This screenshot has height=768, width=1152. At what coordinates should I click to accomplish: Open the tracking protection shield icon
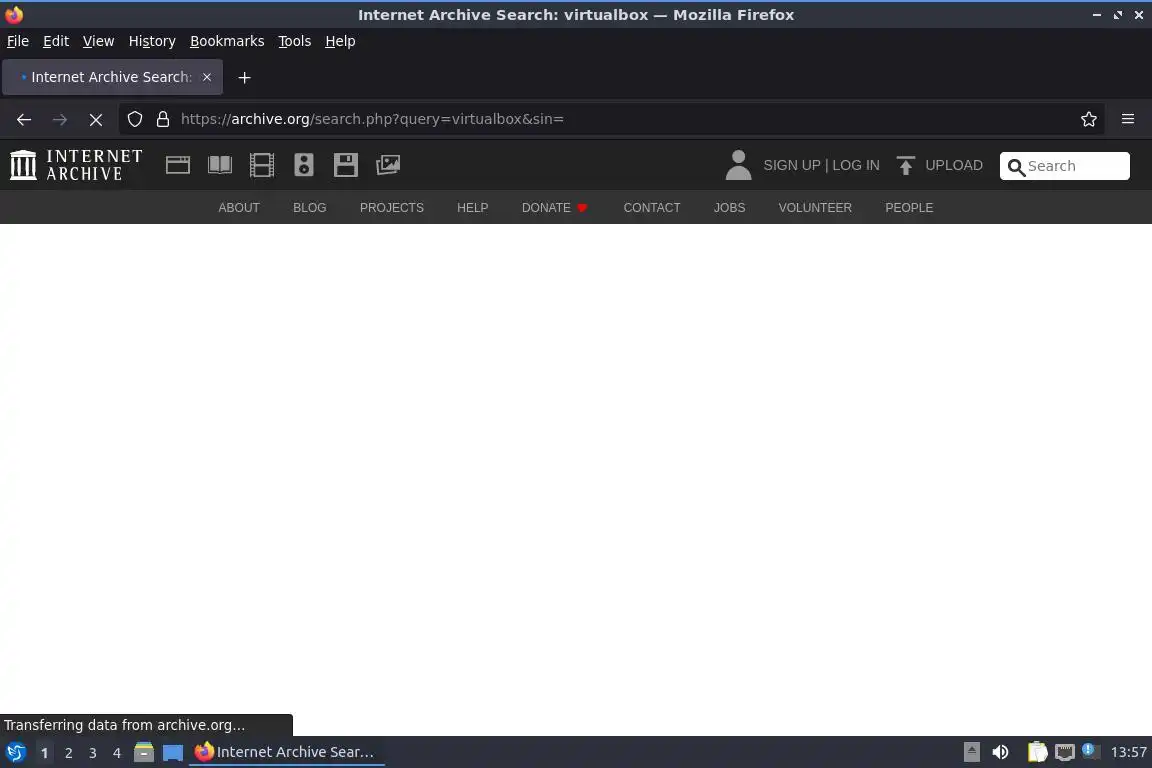pyautogui.click(x=134, y=119)
